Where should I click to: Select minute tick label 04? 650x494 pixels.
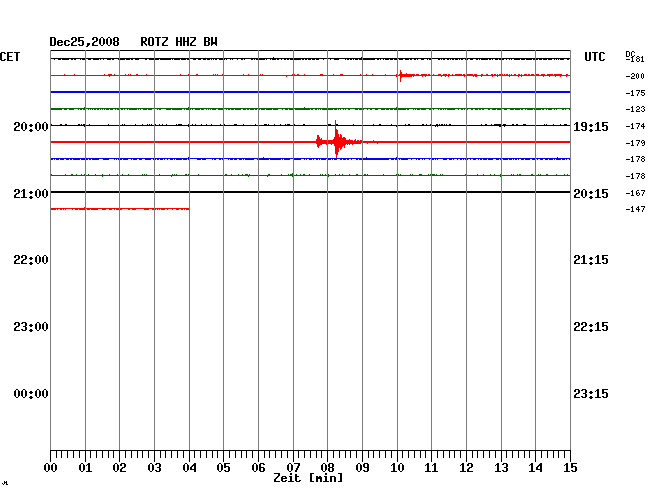coord(189,468)
